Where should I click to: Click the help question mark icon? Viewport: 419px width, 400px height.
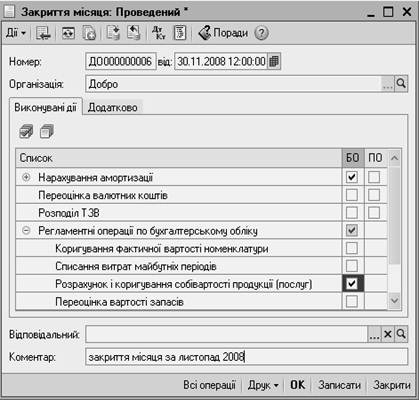click(261, 33)
